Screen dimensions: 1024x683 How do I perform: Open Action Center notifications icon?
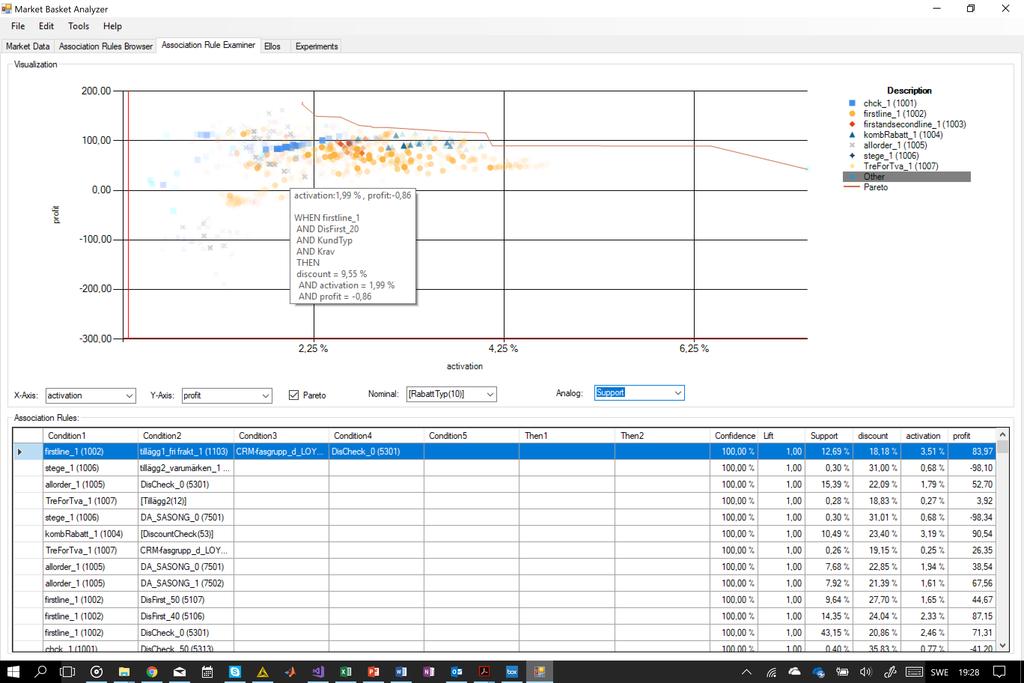coord(999,671)
